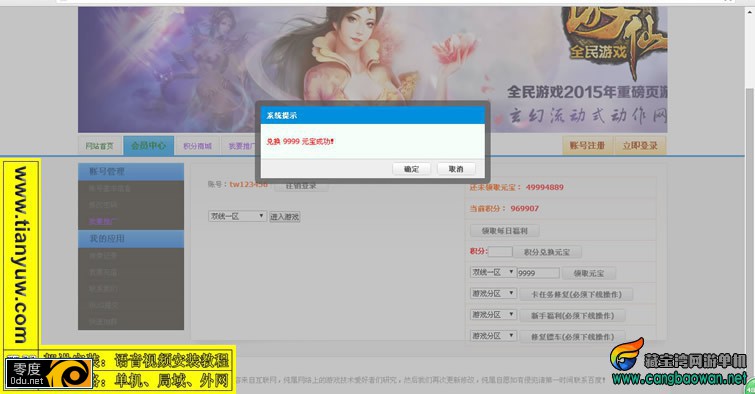The width and height of the screenshot is (755, 394).
Task: Click the 修复镖车(必须下线操作) button
Action: (573, 337)
